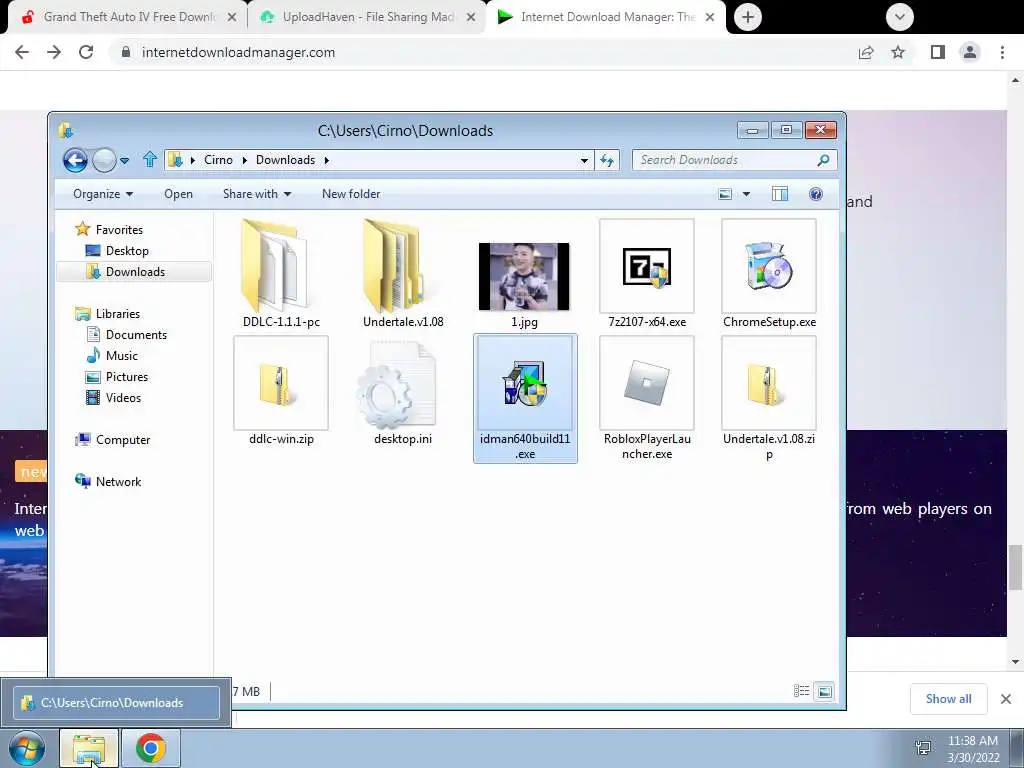The height and width of the screenshot is (768, 1024).
Task: Select Favorites in the navigation pane
Action: (119, 230)
